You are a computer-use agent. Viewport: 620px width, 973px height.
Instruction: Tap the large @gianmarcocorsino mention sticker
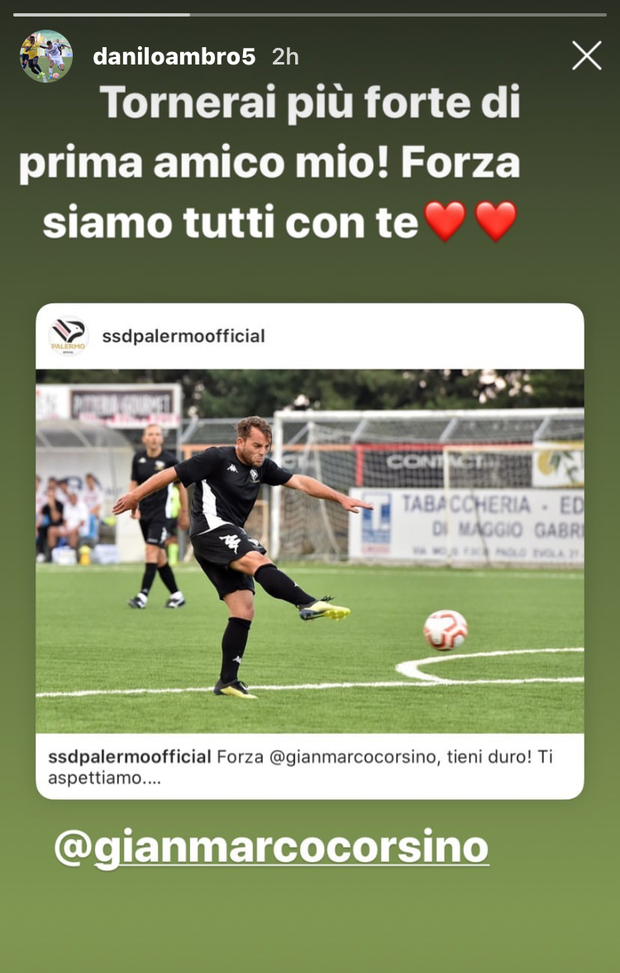click(x=271, y=848)
